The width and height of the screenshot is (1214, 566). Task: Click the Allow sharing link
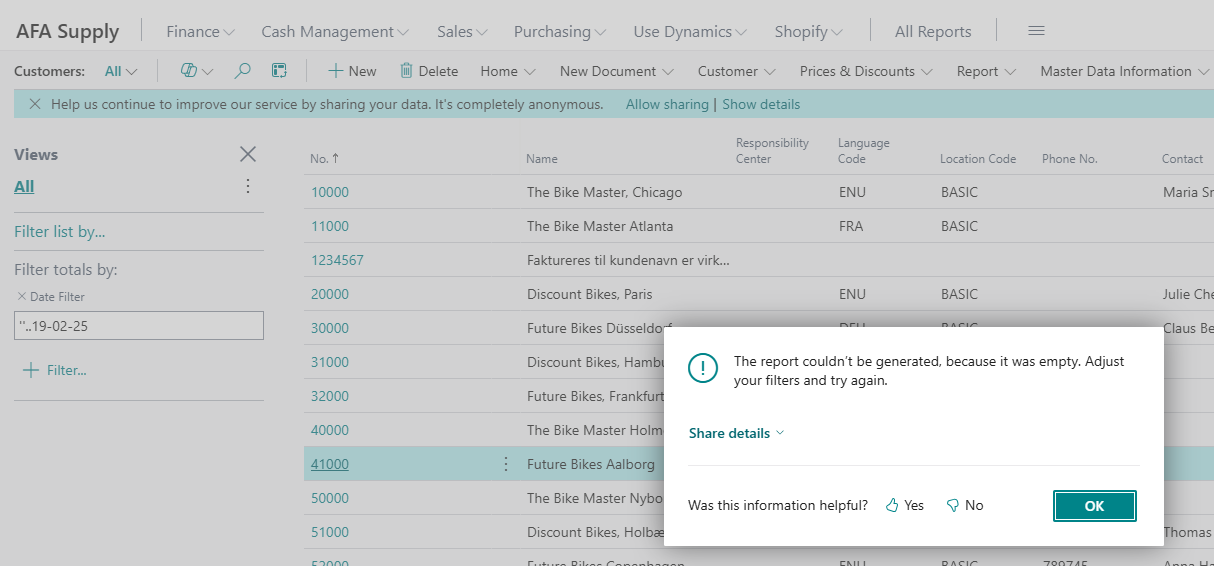pos(666,104)
